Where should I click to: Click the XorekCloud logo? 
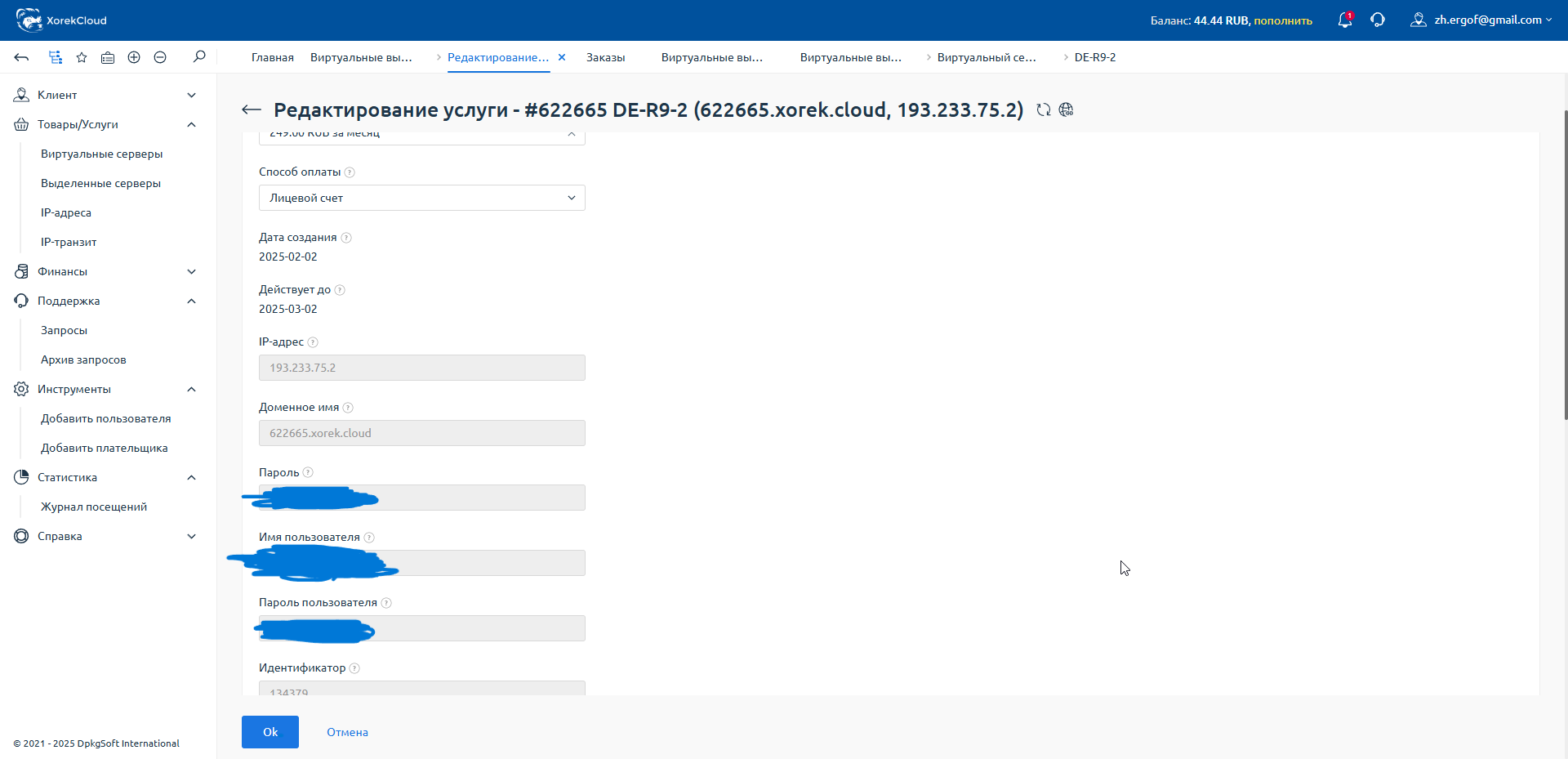[61, 20]
